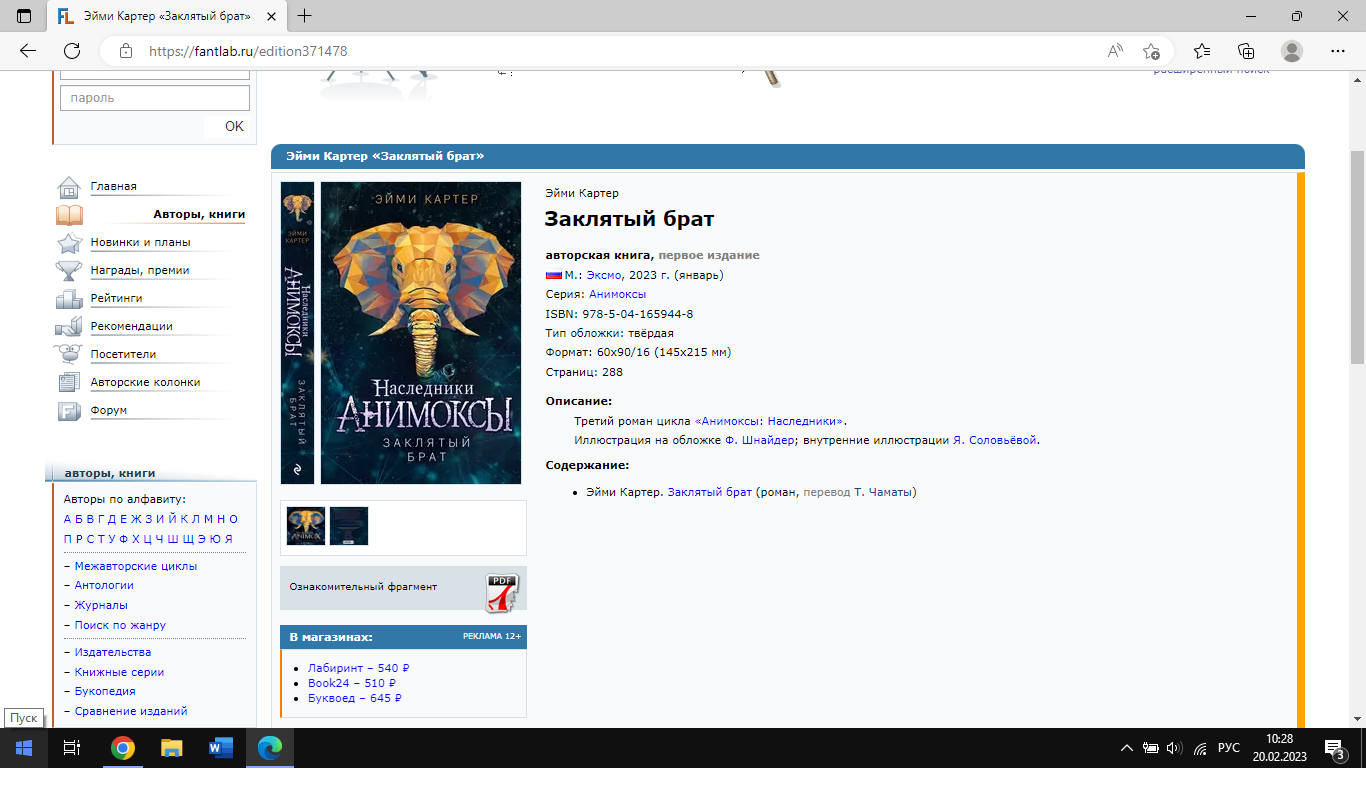Open Главная menu item
This screenshot has width=1366, height=800.
[x=113, y=187]
